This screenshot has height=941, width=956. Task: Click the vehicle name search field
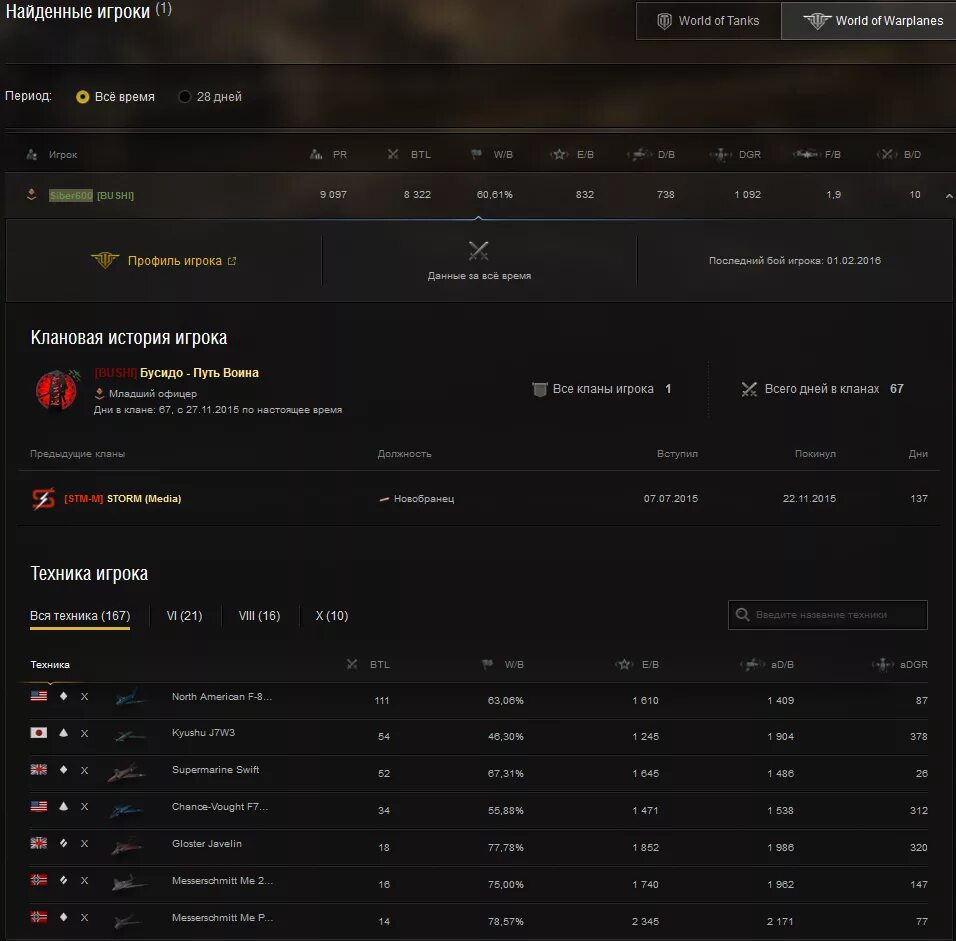828,615
